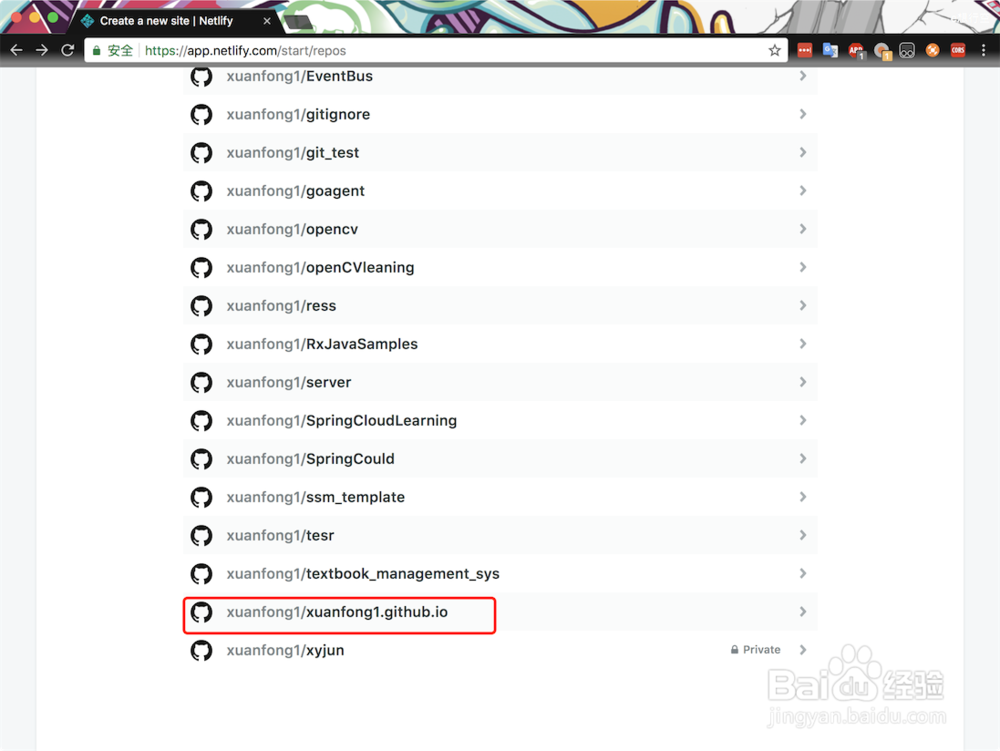Click the green secure lock icon

tap(96, 50)
